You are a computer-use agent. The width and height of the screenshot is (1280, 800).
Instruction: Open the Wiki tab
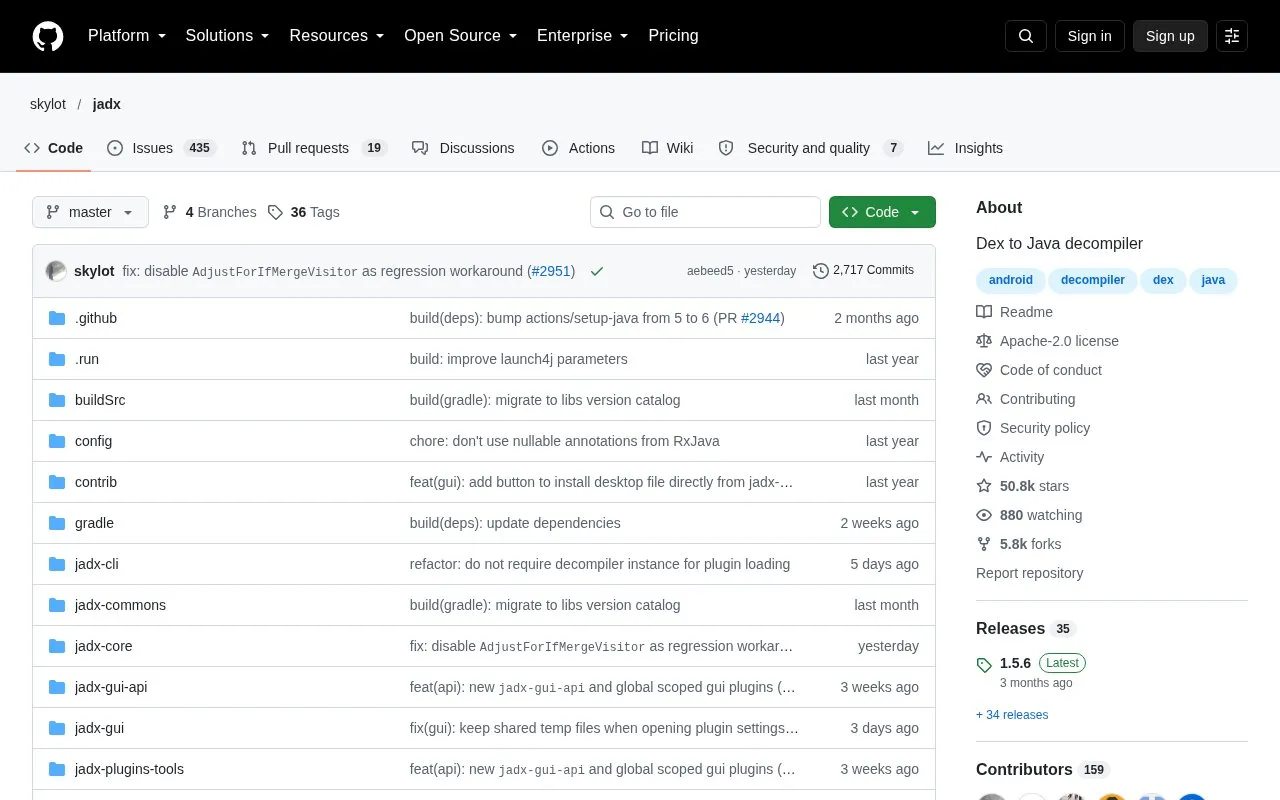[668, 148]
